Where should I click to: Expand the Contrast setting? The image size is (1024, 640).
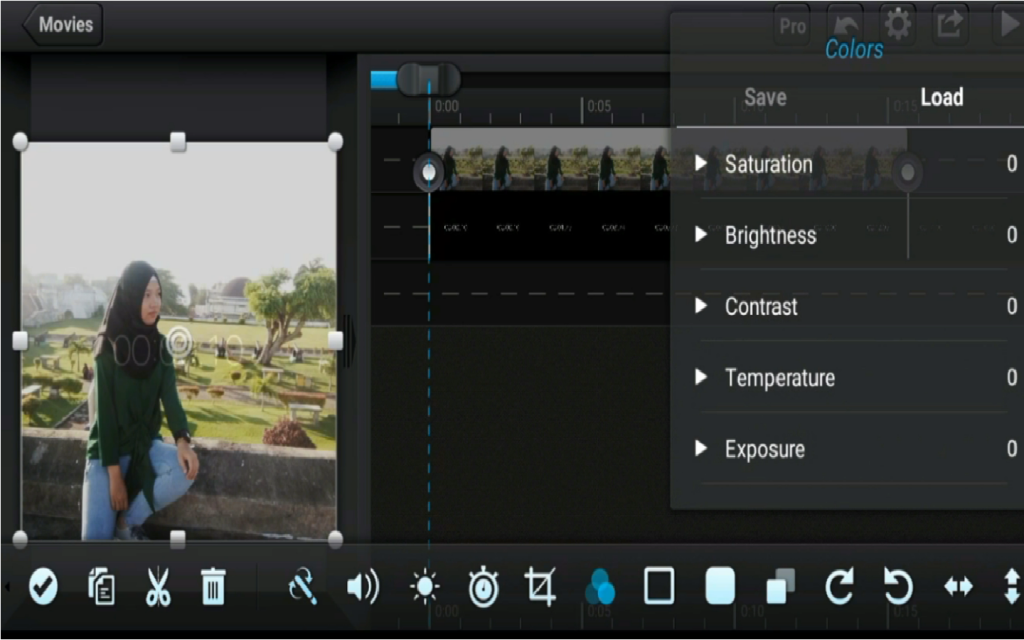[x=701, y=306]
